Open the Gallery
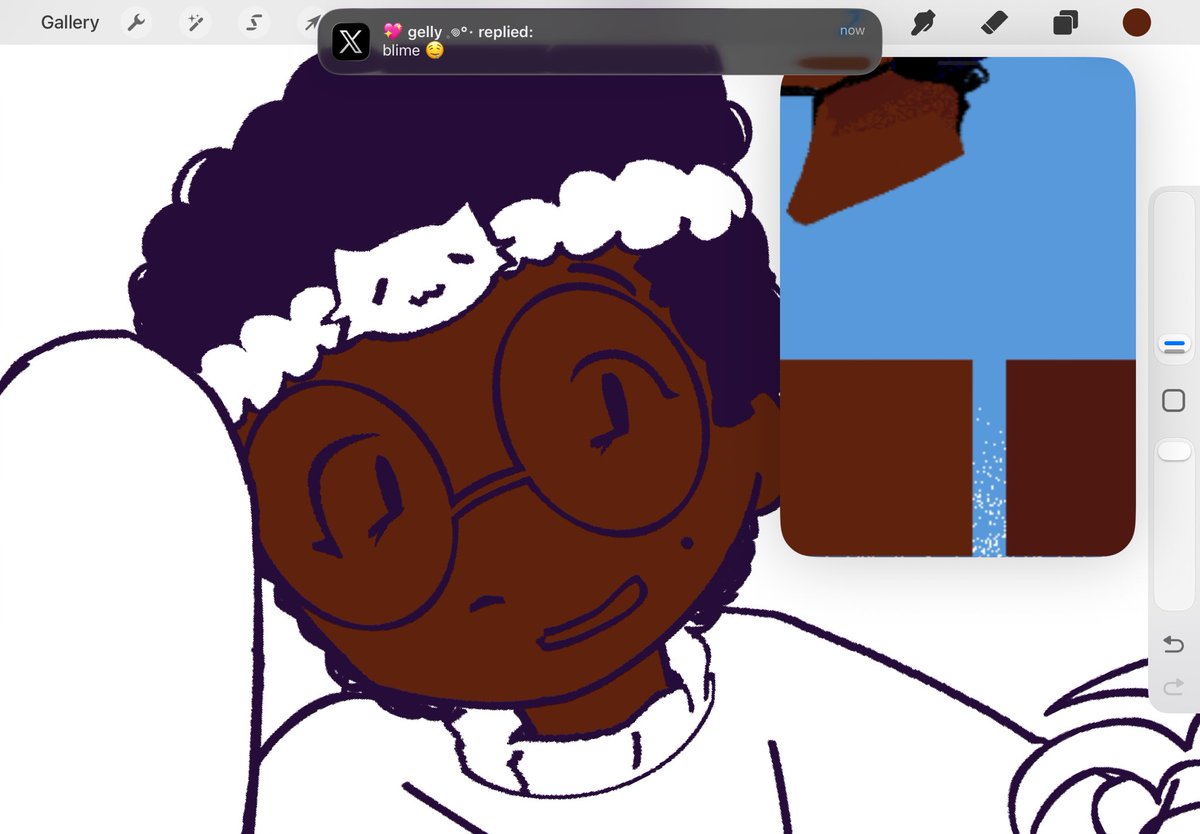 [70, 22]
